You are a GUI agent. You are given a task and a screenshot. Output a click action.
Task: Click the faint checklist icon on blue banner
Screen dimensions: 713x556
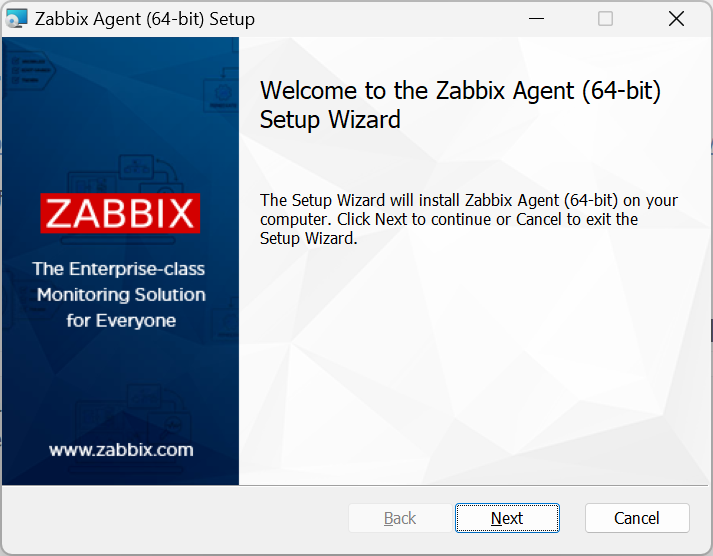pyautogui.click(x=30, y=70)
